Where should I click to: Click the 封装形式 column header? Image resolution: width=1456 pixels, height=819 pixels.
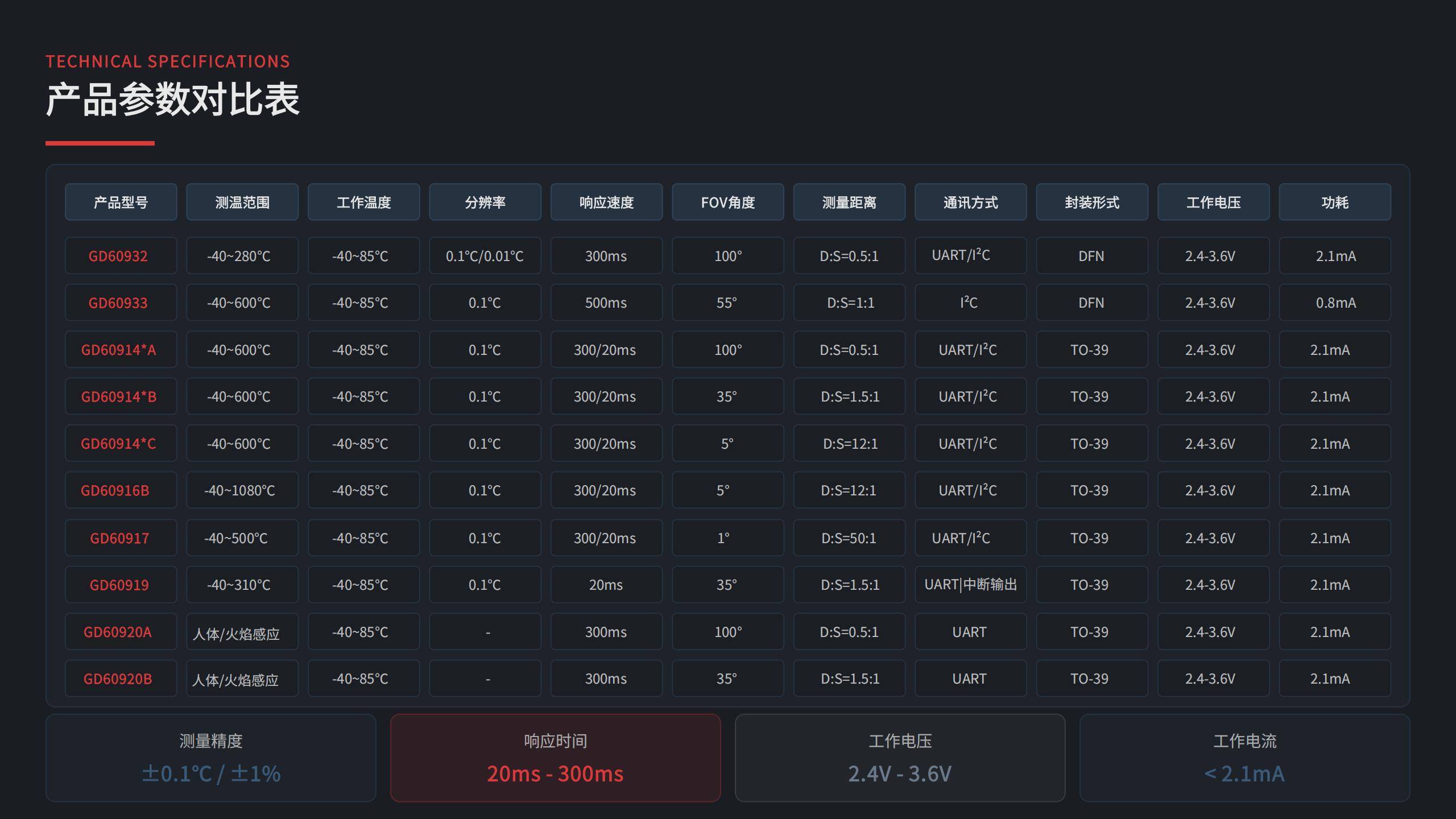[1092, 202]
